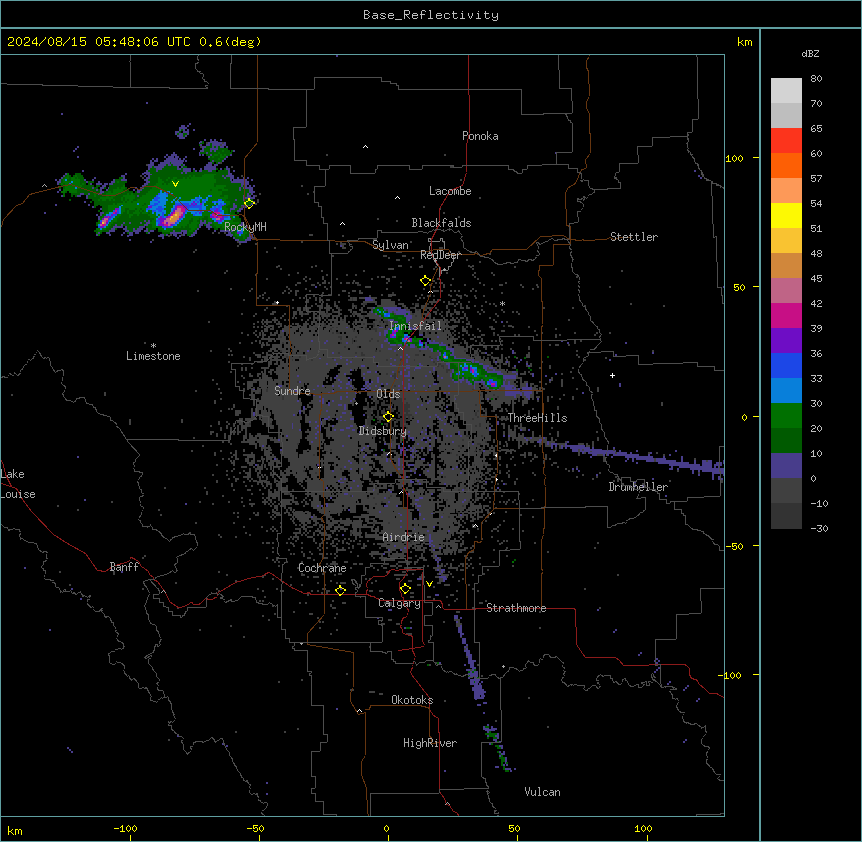Click the Strathmore town label

[516, 608]
